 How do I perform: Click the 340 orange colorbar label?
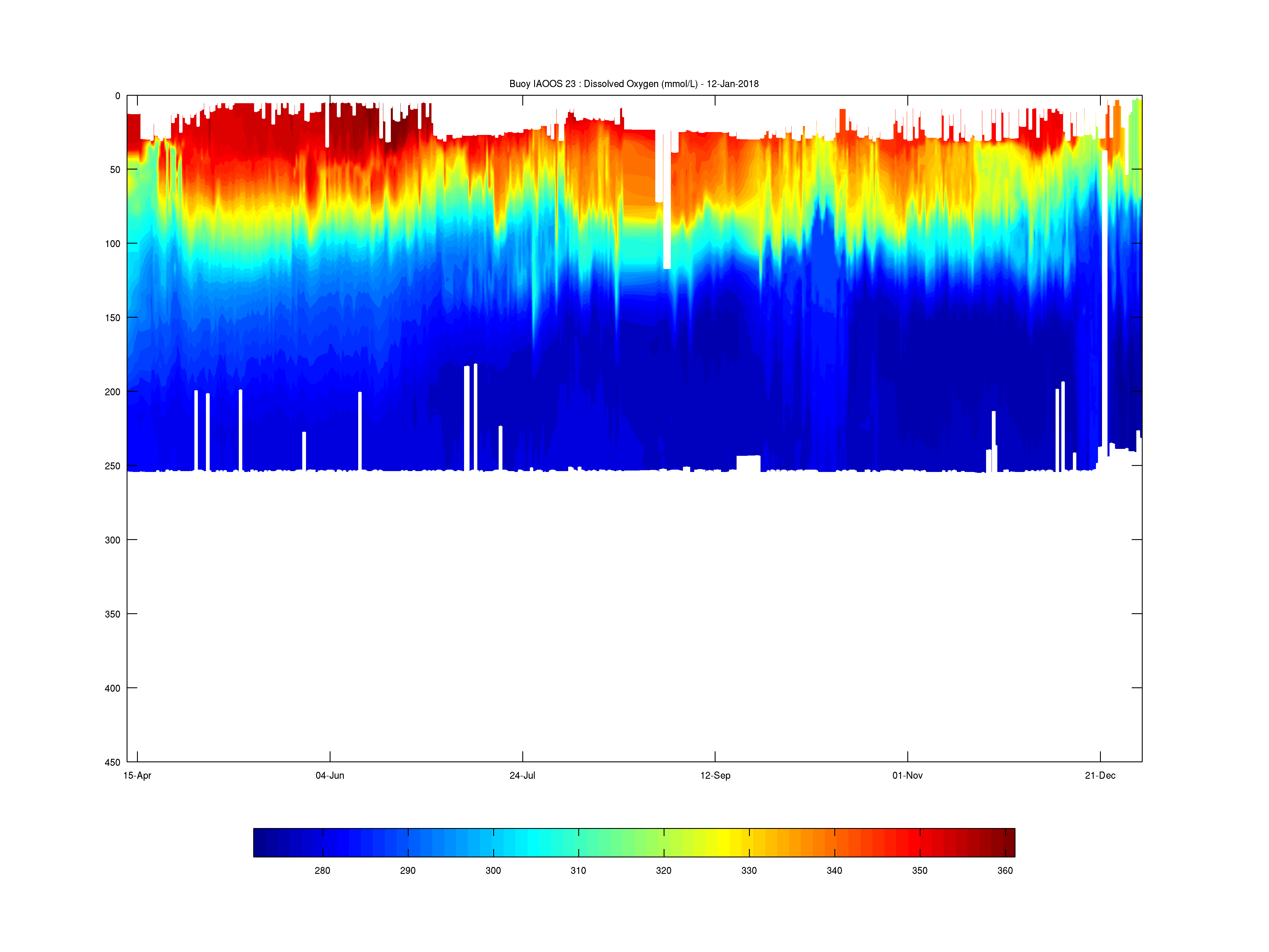click(x=834, y=871)
